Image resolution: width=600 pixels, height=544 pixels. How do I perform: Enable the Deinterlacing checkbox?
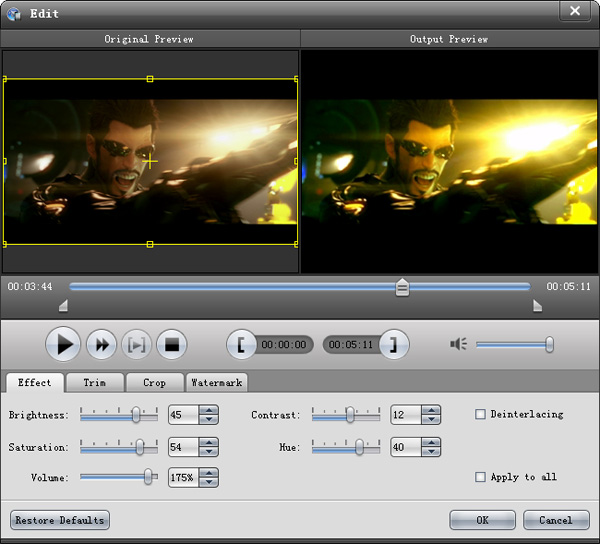click(480, 414)
